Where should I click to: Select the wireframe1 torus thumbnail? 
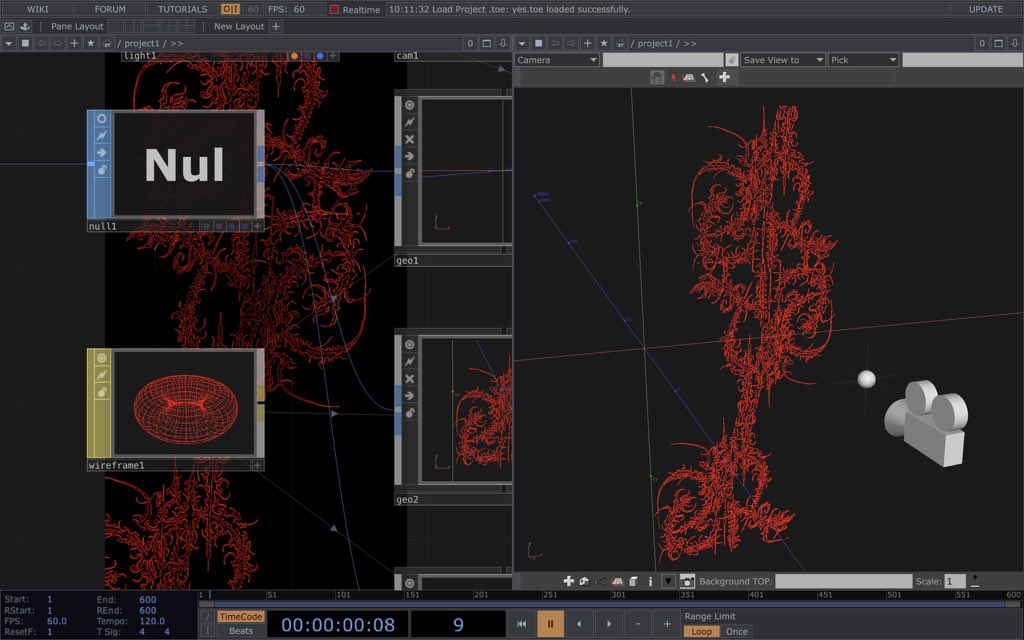pos(184,403)
